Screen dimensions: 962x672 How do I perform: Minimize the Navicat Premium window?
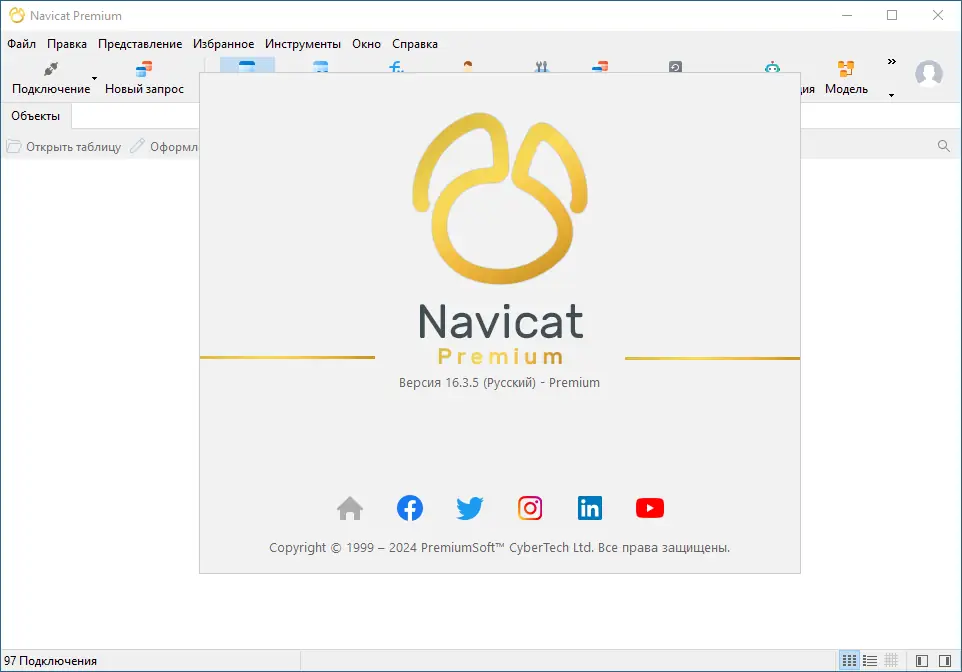847,15
